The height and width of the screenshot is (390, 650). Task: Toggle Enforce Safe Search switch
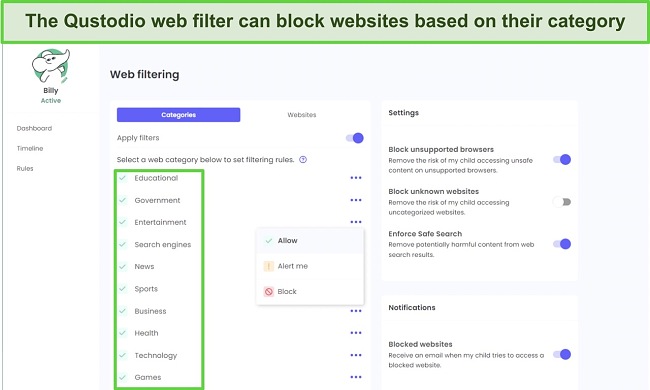(x=562, y=244)
